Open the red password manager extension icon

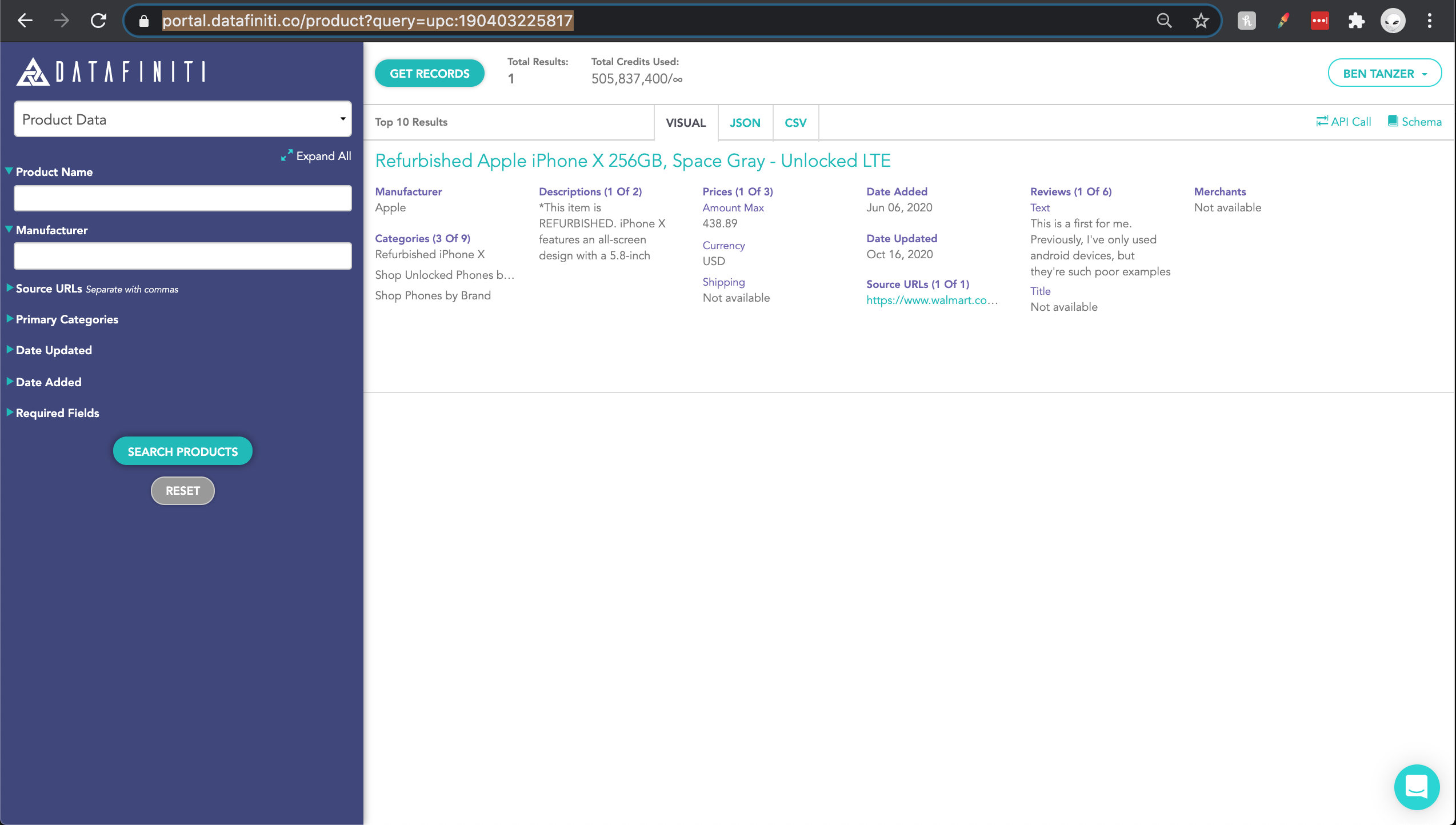[x=1319, y=21]
